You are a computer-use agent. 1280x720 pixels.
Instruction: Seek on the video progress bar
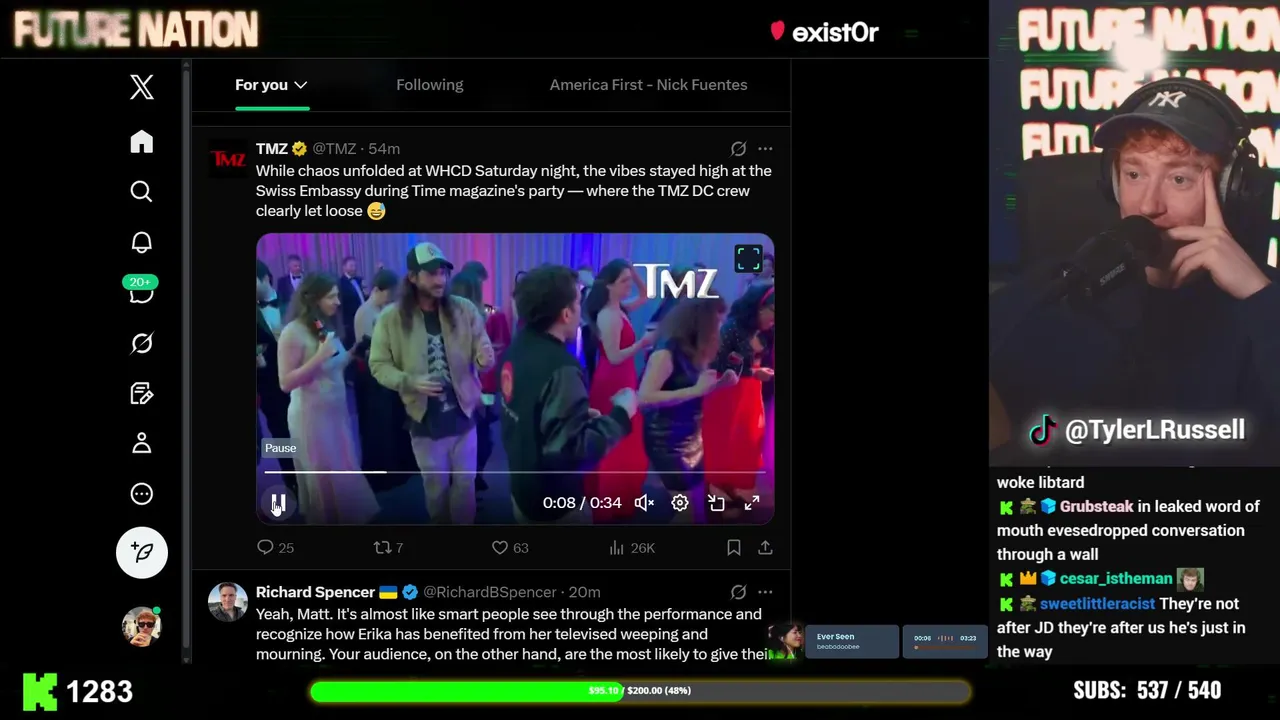click(x=515, y=471)
